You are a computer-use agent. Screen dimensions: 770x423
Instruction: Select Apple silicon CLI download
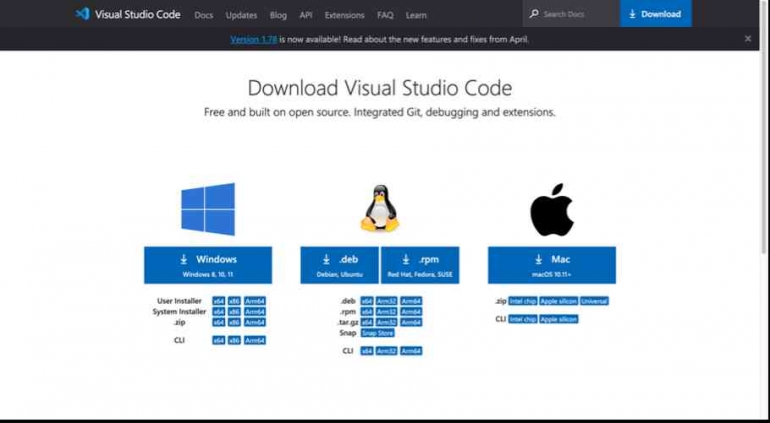[559, 319]
